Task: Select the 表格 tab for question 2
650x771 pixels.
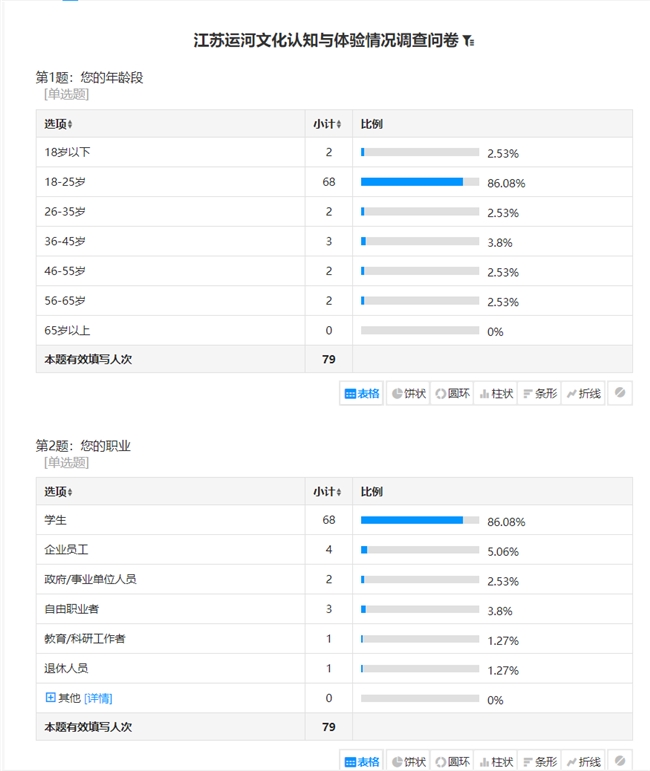Action: tap(362, 762)
